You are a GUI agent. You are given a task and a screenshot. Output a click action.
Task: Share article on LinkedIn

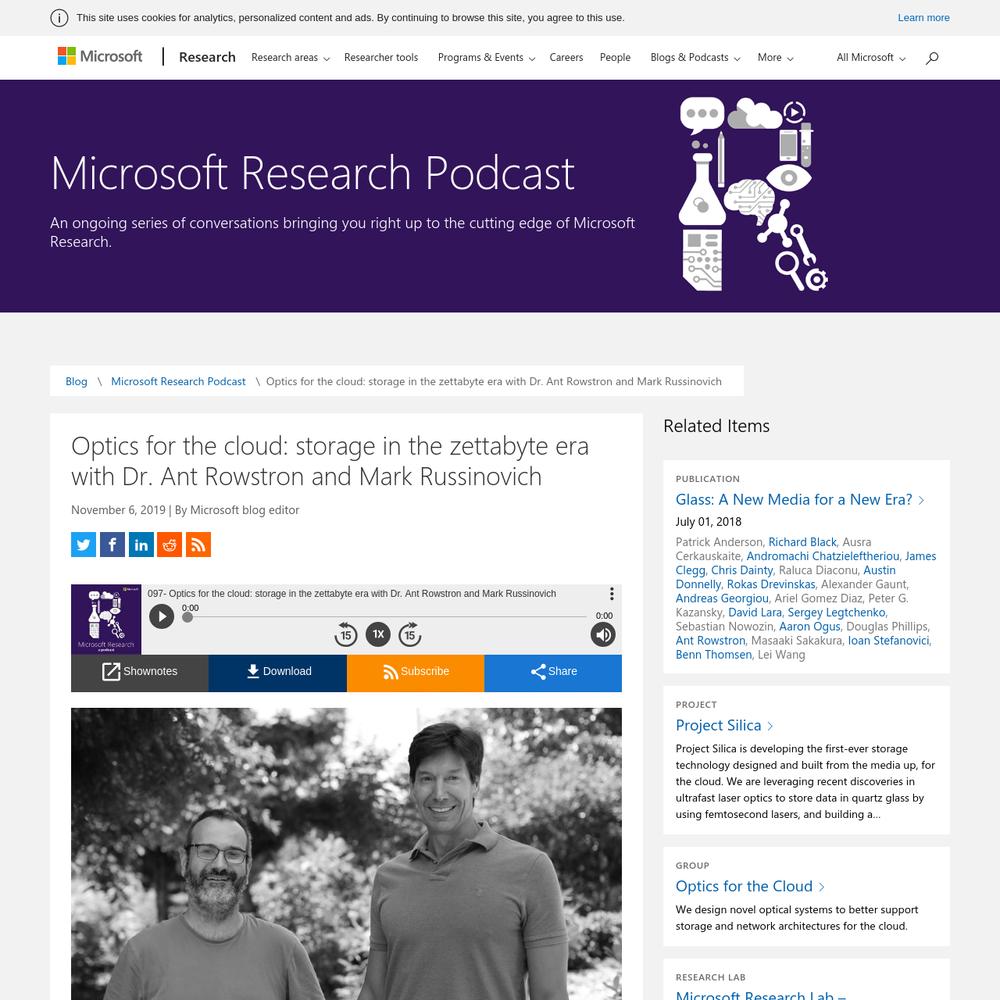pos(141,545)
